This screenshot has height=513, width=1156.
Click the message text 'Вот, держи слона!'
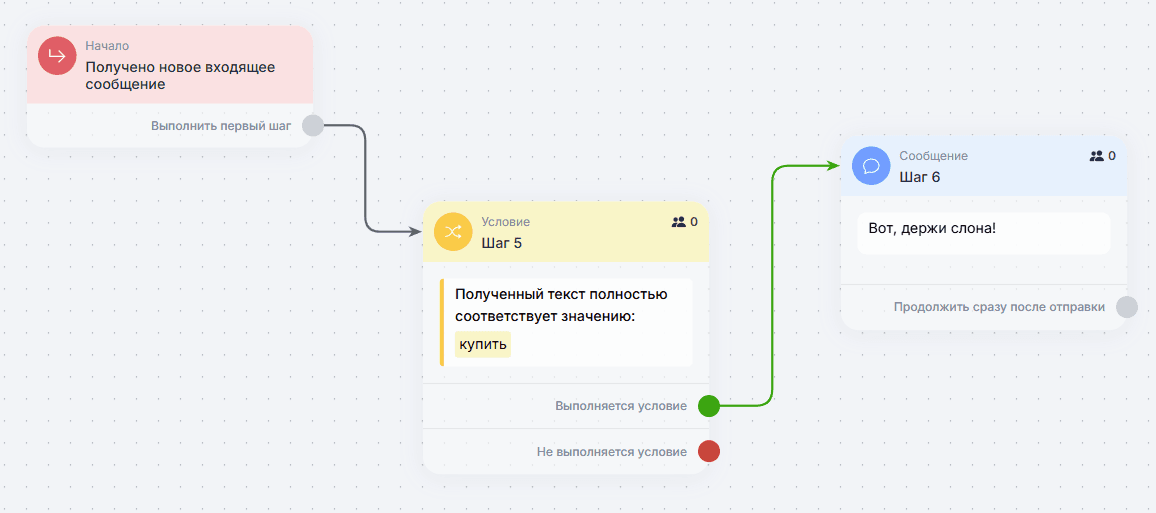(x=932, y=229)
